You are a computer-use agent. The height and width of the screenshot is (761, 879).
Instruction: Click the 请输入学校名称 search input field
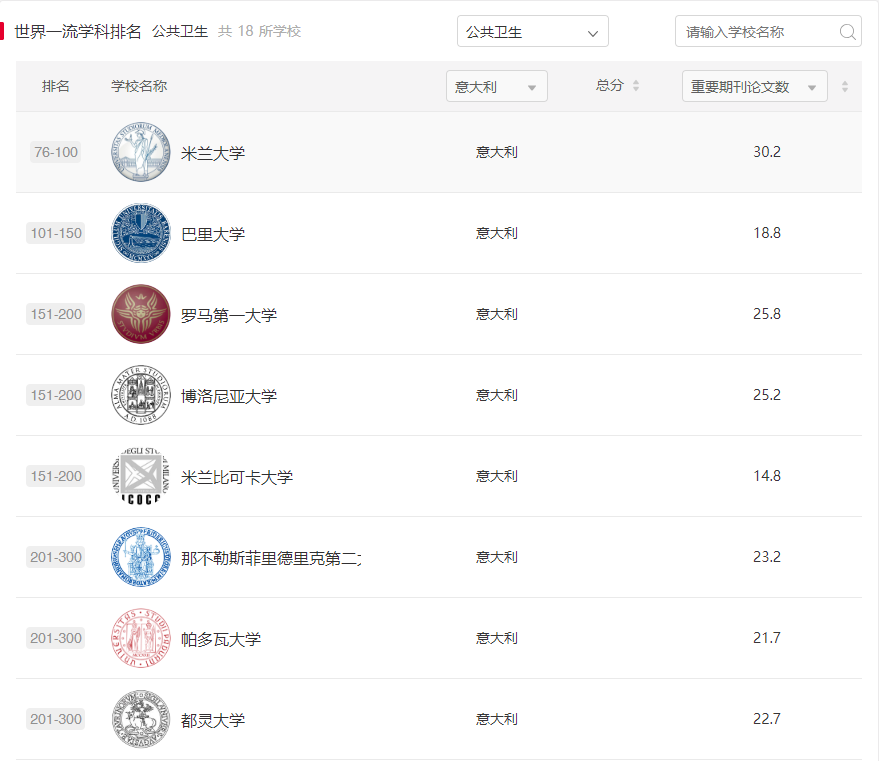(760, 32)
